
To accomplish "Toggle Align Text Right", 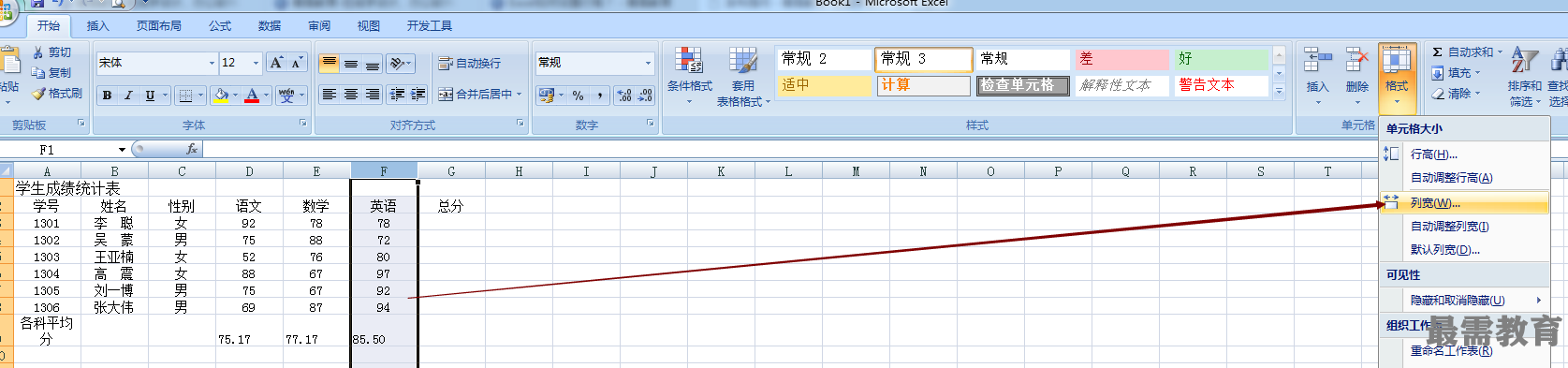I will tap(373, 95).
